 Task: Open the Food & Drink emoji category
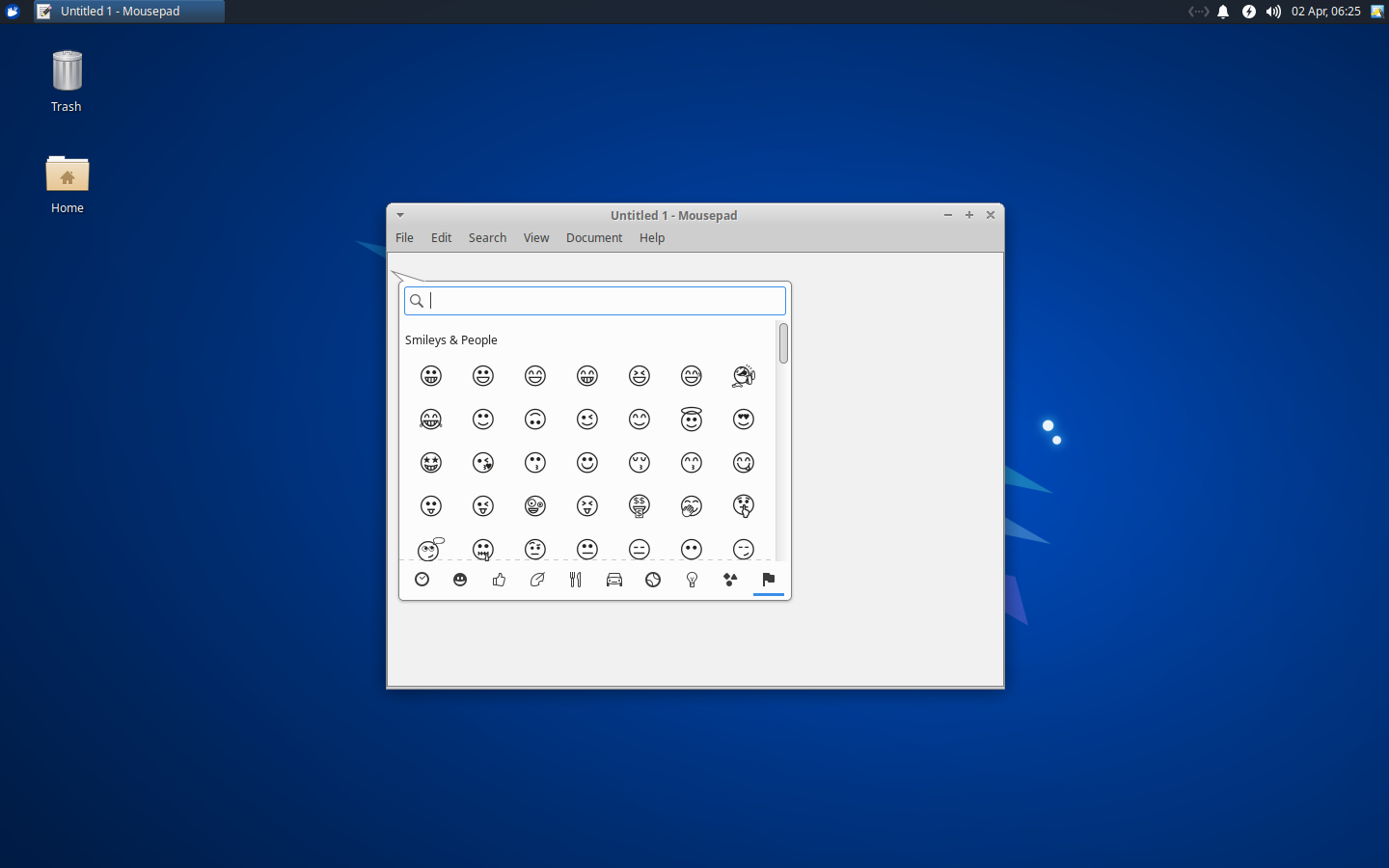coord(576,580)
